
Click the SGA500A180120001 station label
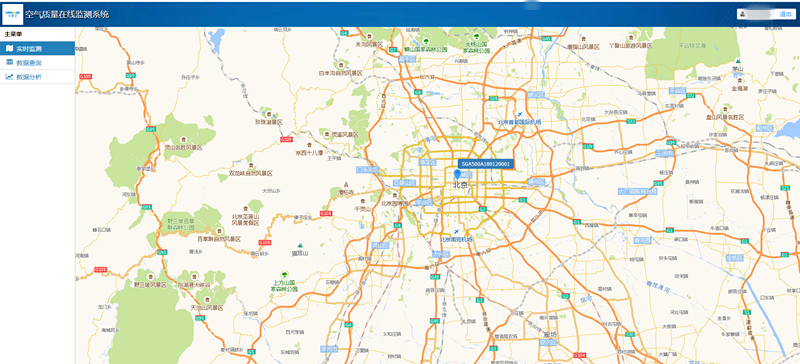pyautogui.click(x=486, y=164)
